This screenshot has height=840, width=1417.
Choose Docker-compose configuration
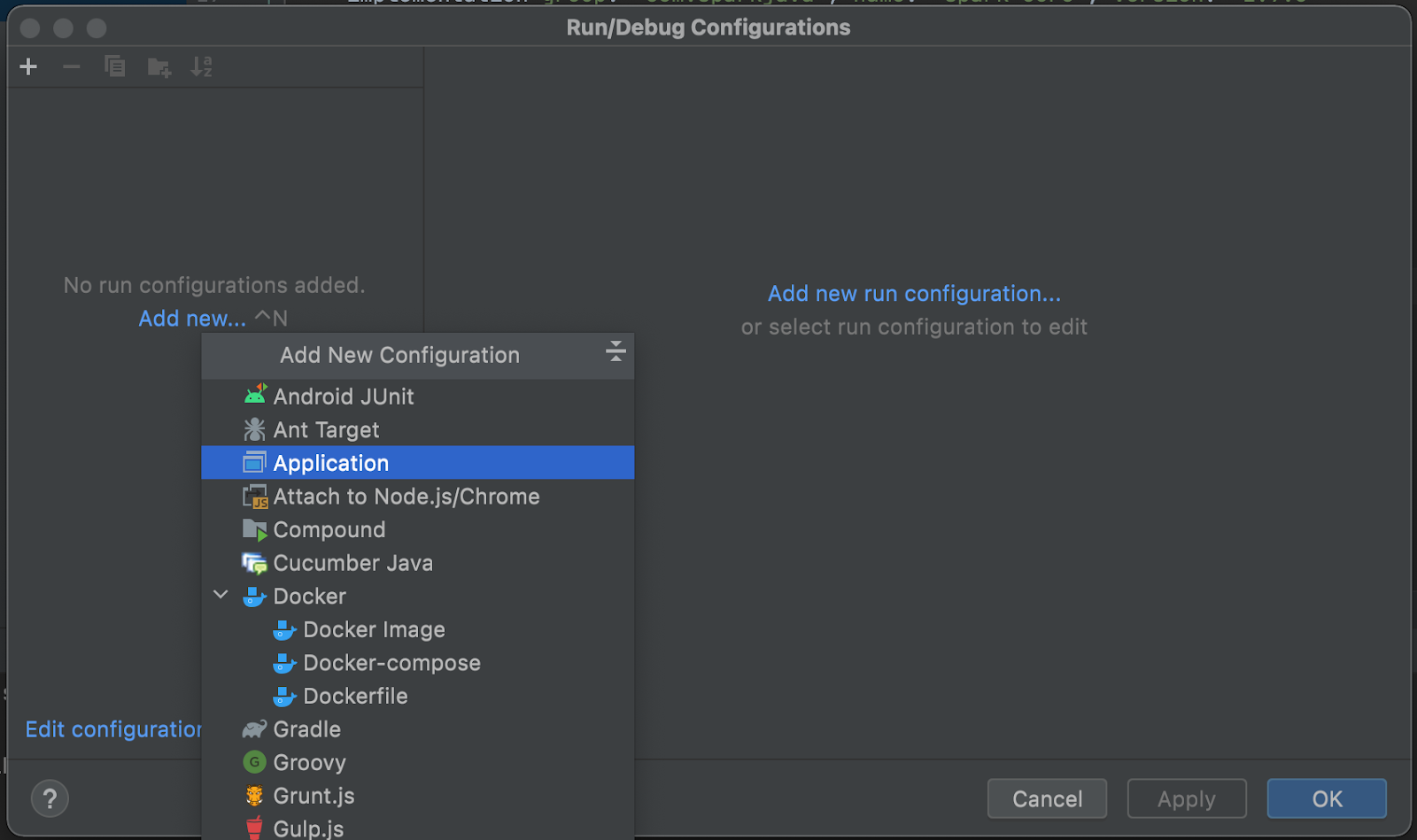(391, 663)
